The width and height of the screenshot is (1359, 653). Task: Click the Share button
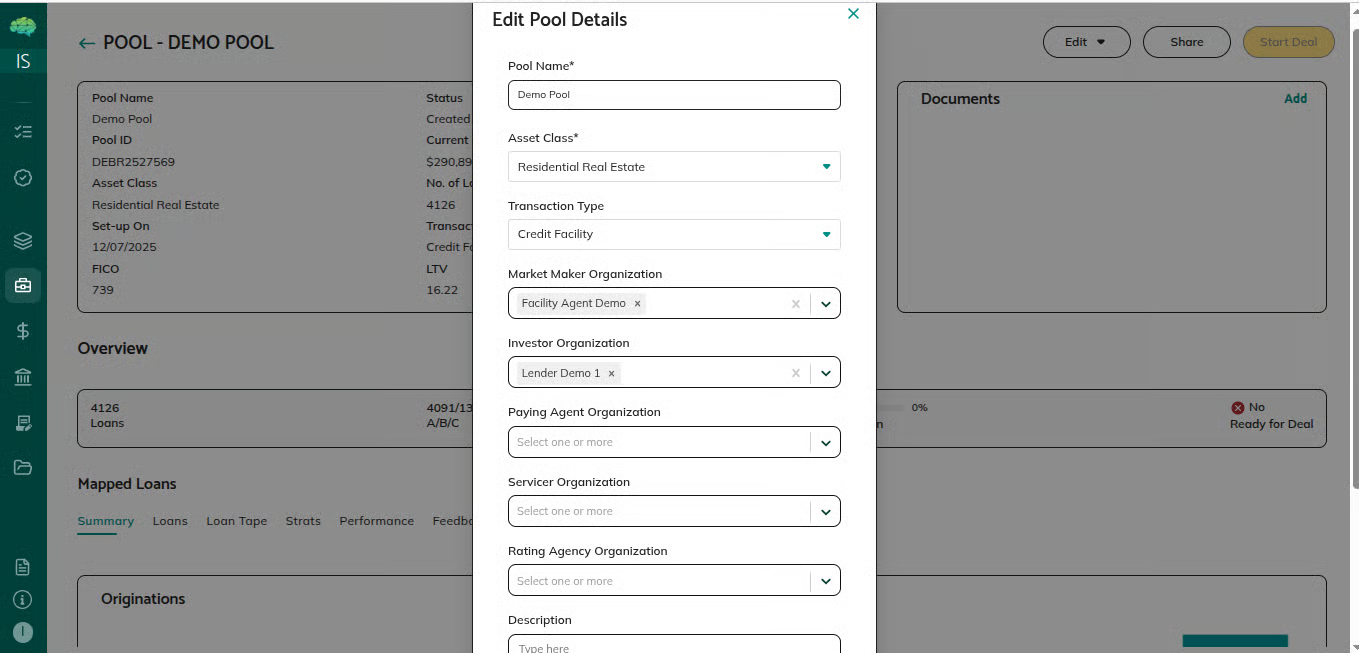pyautogui.click(x=1187, y=42)
